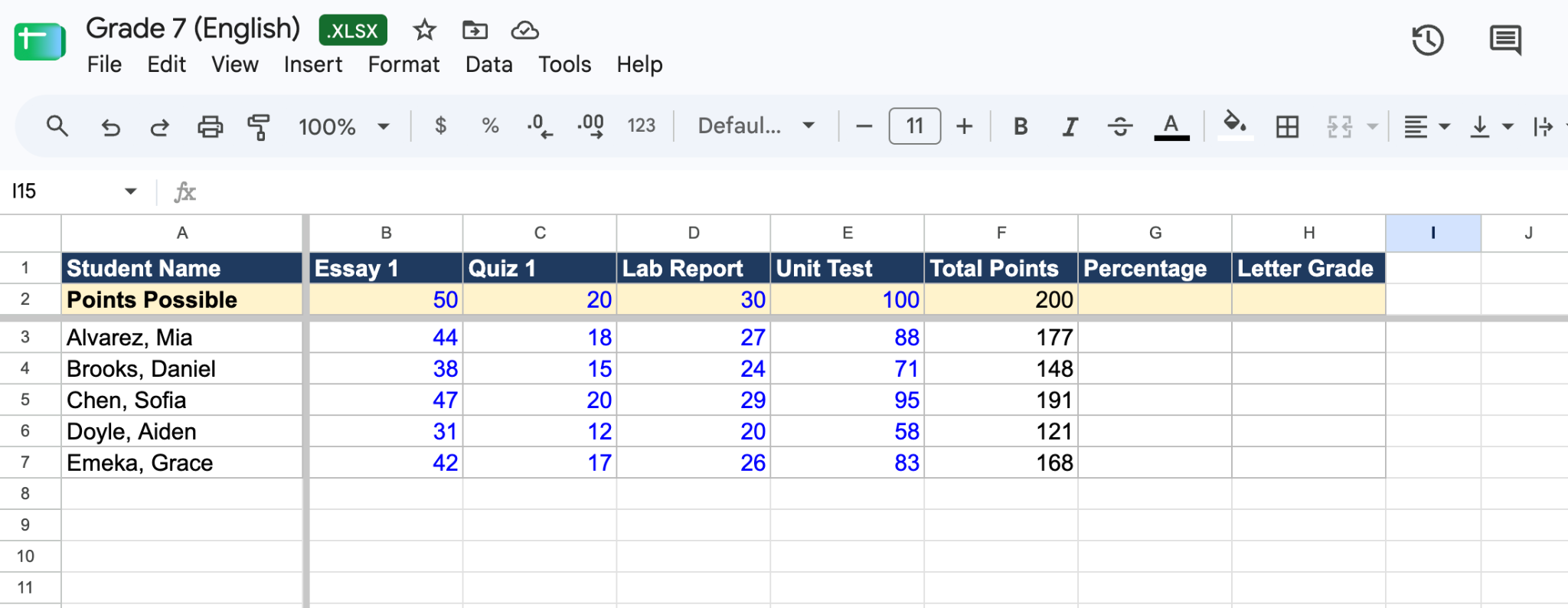Format selection as percent
Image resolution: width=1568 pixels, height=608 pixels.
click(490, 126)
